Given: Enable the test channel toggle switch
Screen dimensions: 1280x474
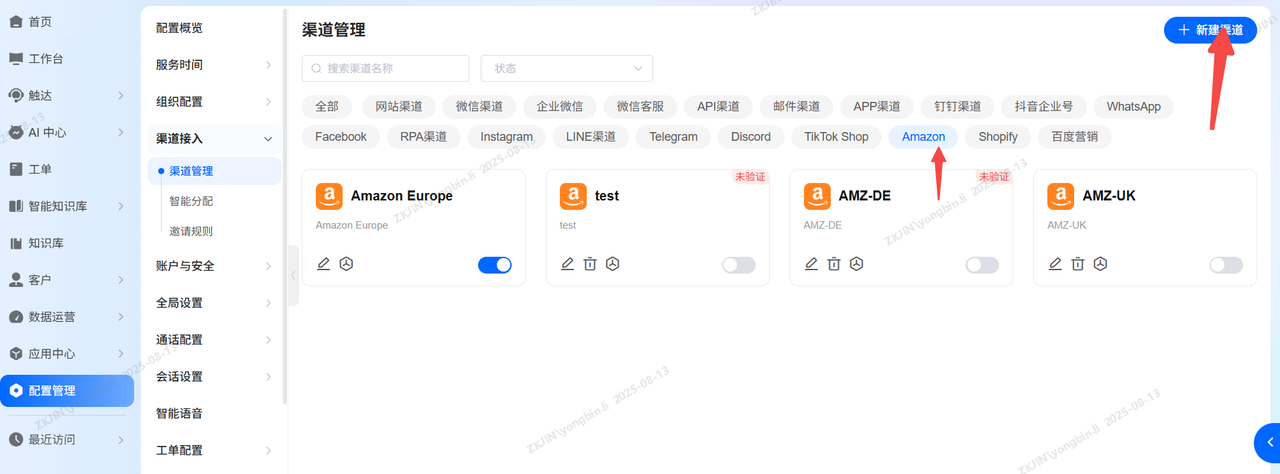Looking at the screenshot, I should point(738,265).
